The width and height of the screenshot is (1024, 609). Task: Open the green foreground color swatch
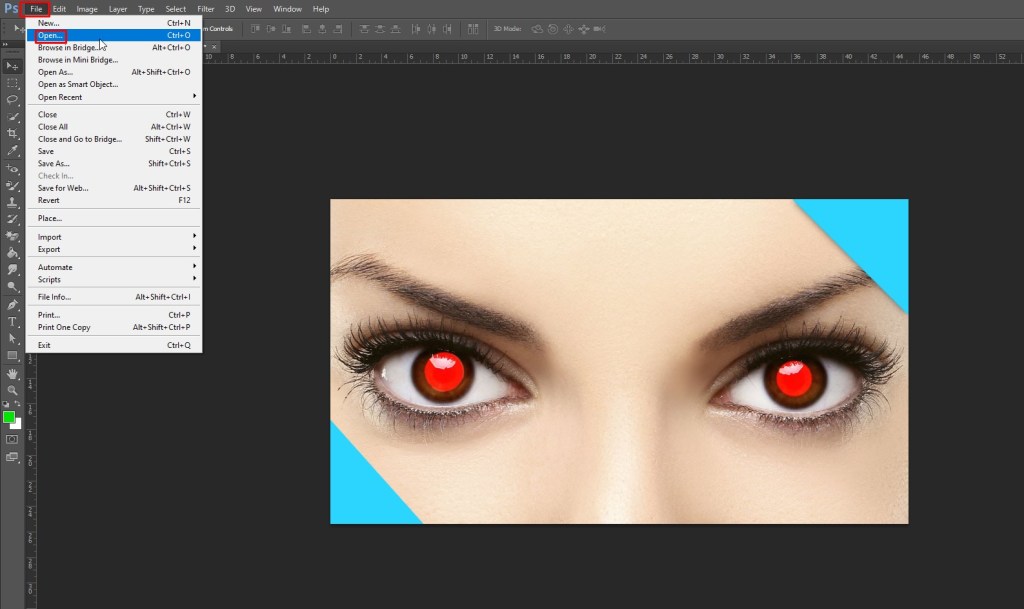coord(9,416)
